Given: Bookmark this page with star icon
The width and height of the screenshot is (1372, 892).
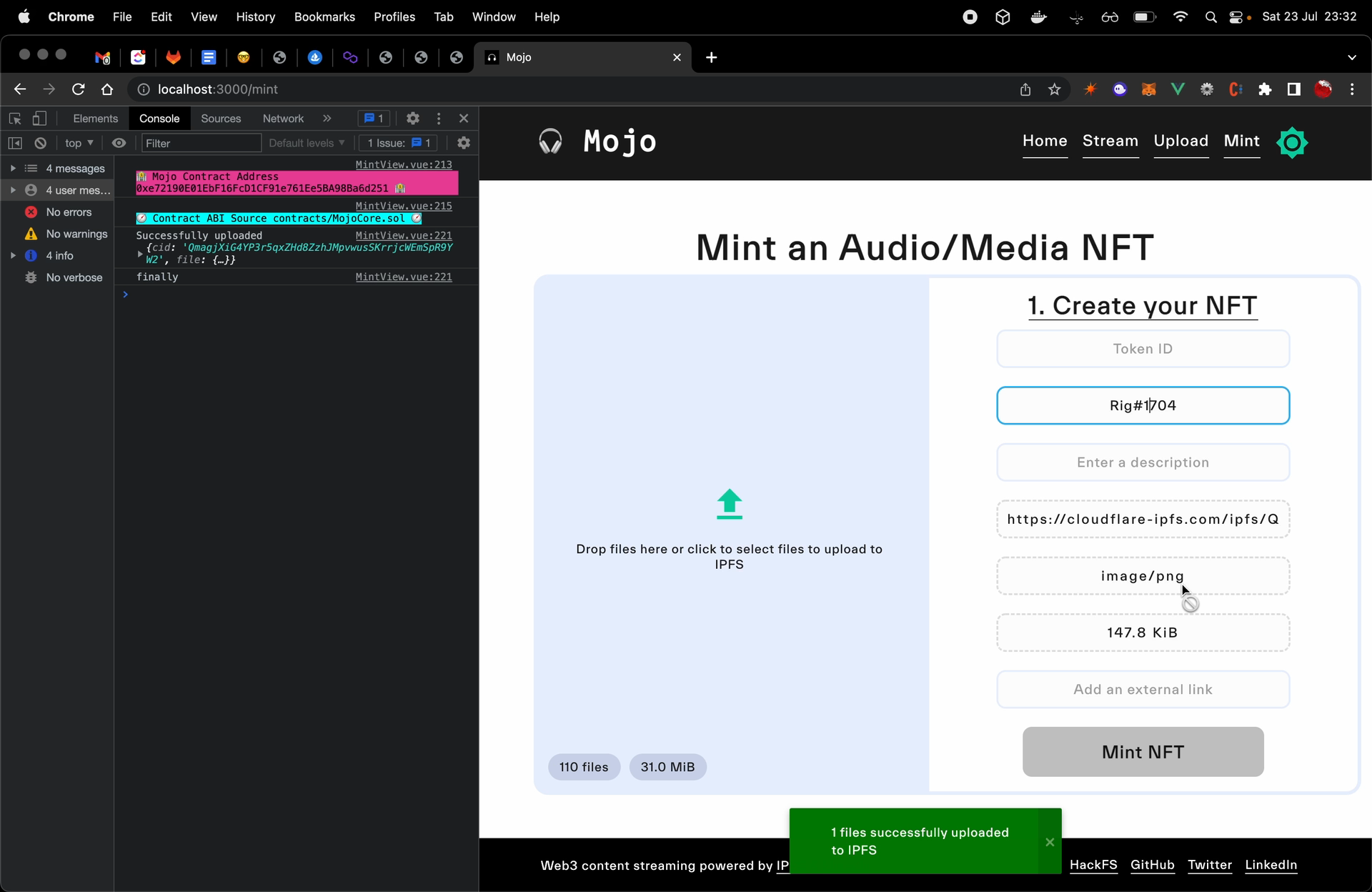Looking at the screenshot, I should click(x=1055, y=89).
